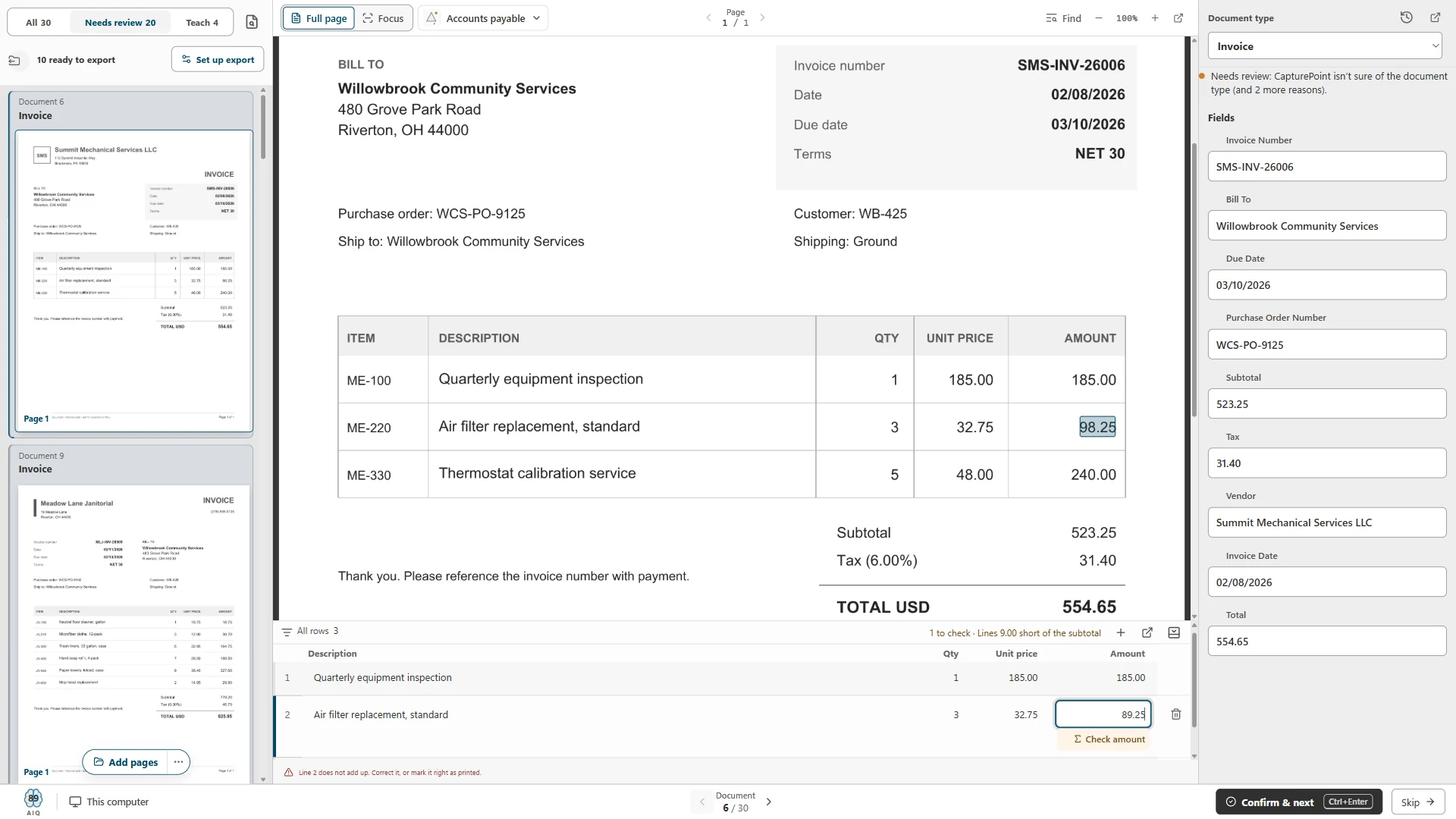
Task: Open Find in document
Action: click(1063, 18)
